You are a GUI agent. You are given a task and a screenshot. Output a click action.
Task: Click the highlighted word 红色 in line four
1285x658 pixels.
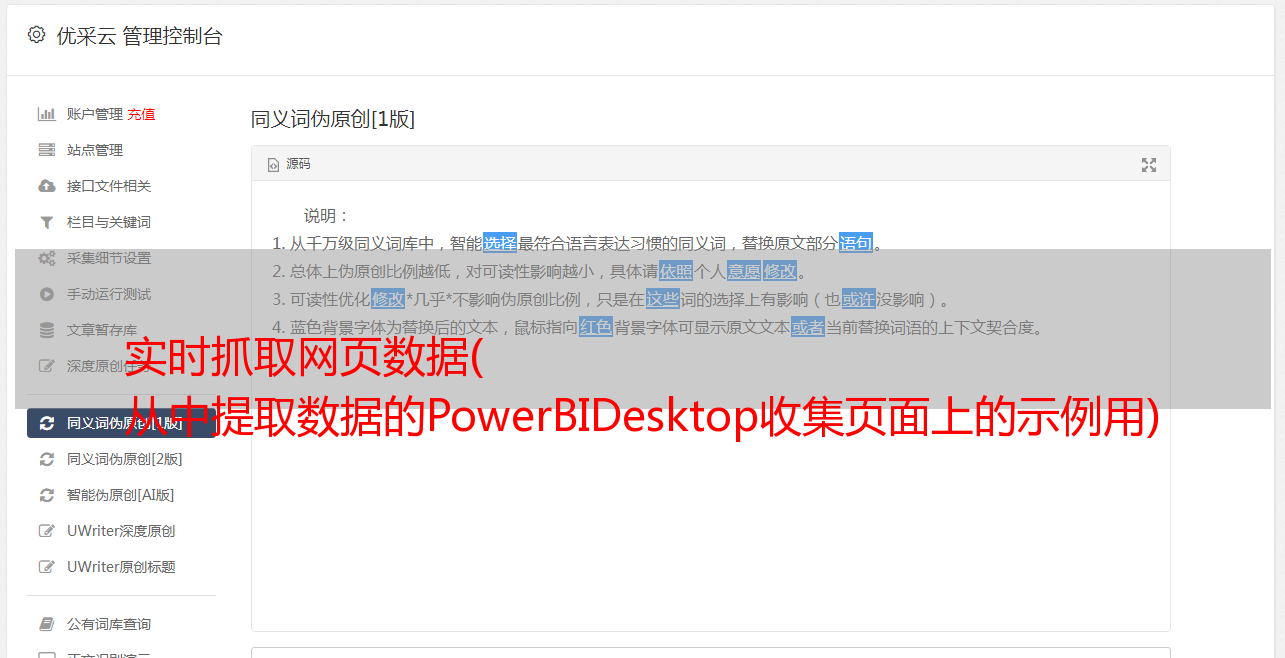pyautogui.click(x=596, y=327)
